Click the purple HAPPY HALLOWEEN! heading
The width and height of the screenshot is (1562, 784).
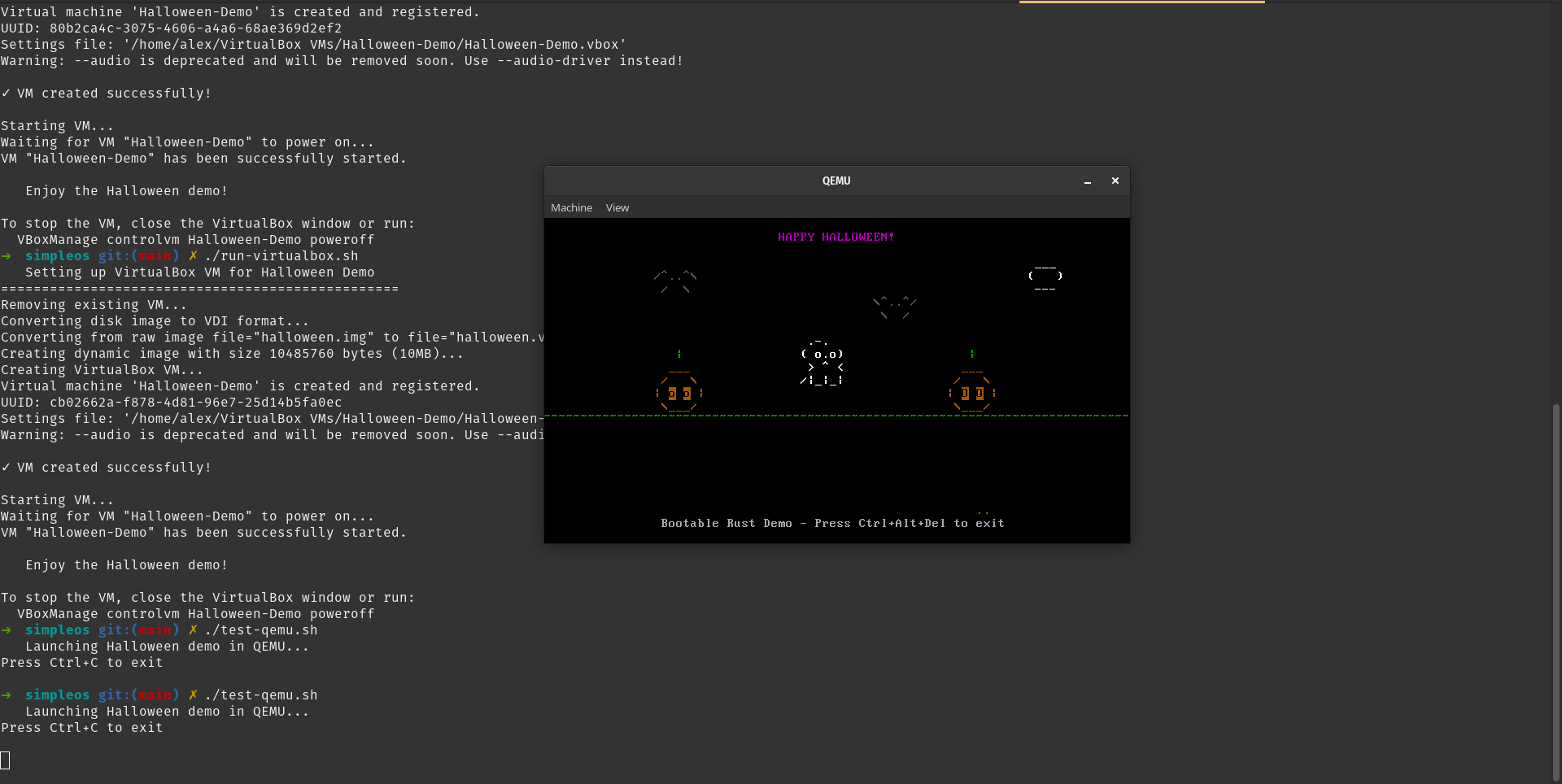point(836,237)
